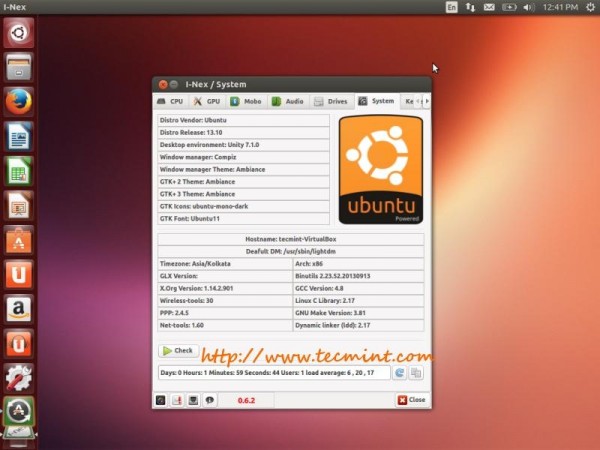Image resolution: width=600 pixels, height=450 pixels.
Task: Click Timezone: Asia/Kolkata cell
Action: tap(225, 264)
